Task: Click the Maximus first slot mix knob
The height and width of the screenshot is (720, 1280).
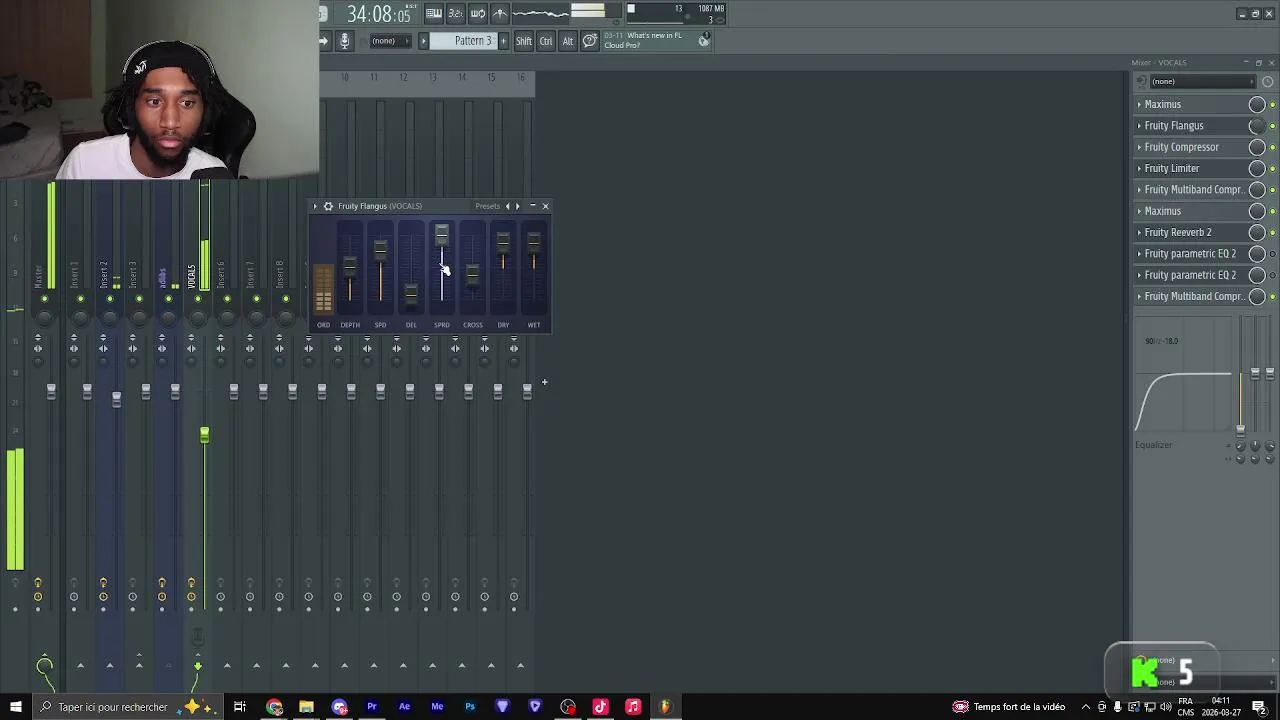Action: click(1257, 105)
